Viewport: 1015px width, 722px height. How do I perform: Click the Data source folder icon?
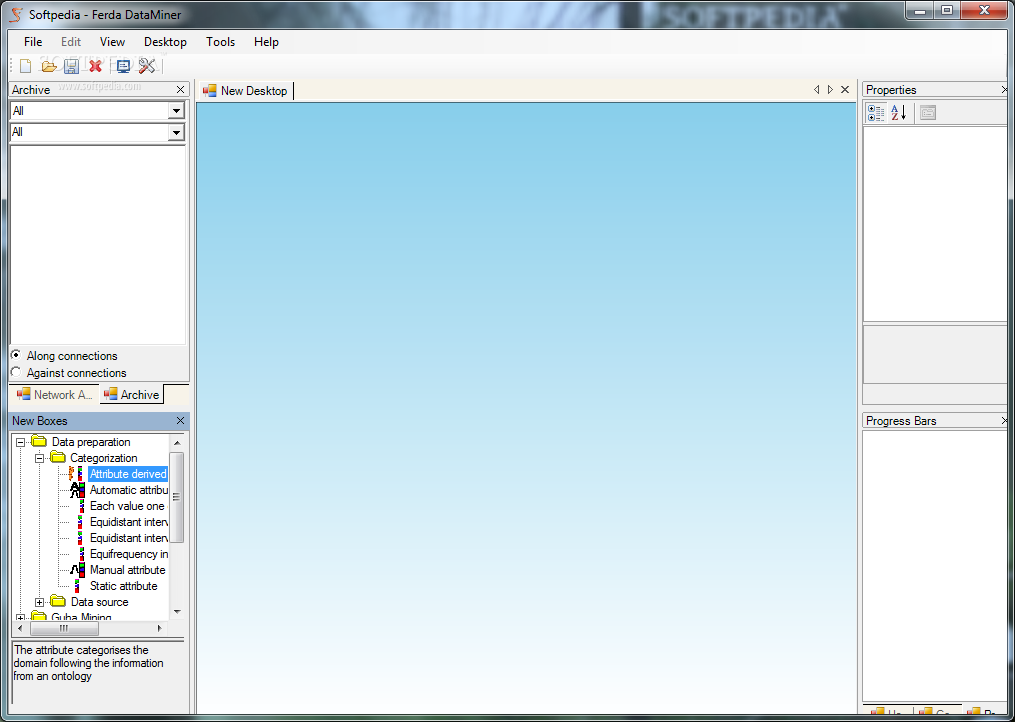point(58,602)
